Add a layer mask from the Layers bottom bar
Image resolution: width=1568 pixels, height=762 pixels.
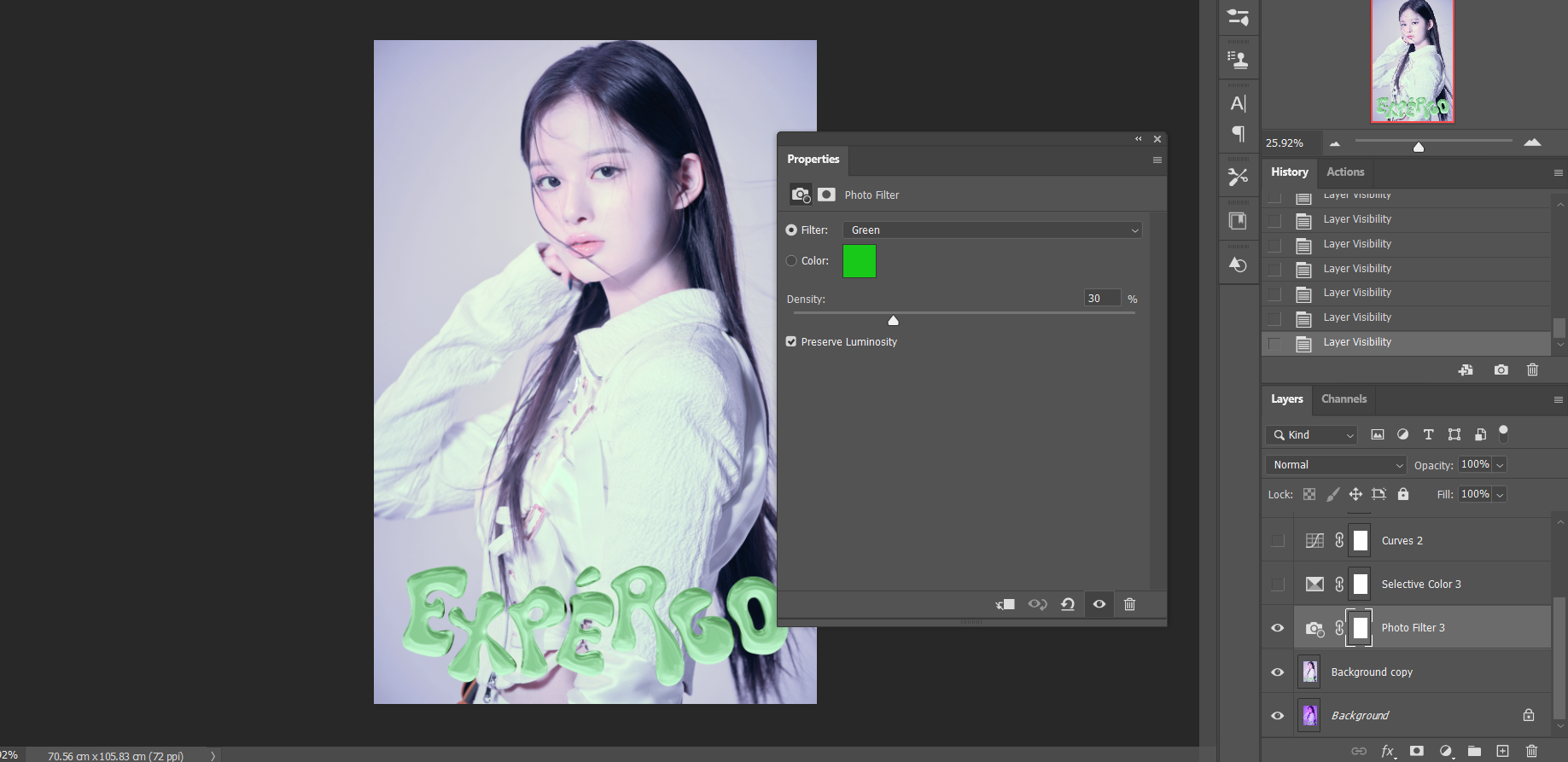point(1417,751)
